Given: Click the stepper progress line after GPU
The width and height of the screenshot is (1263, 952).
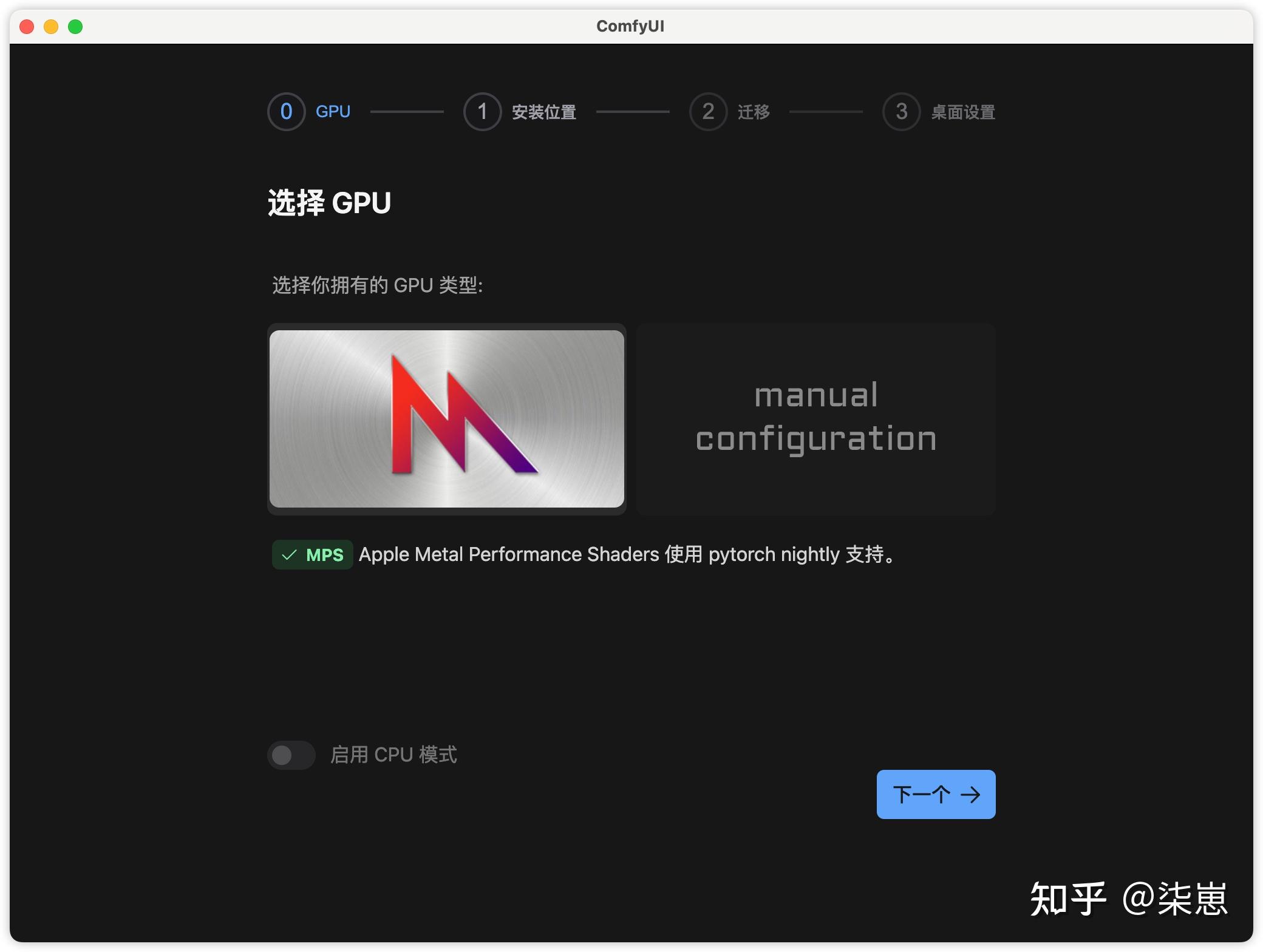Looking at the screenshot, I should (407, 112).
